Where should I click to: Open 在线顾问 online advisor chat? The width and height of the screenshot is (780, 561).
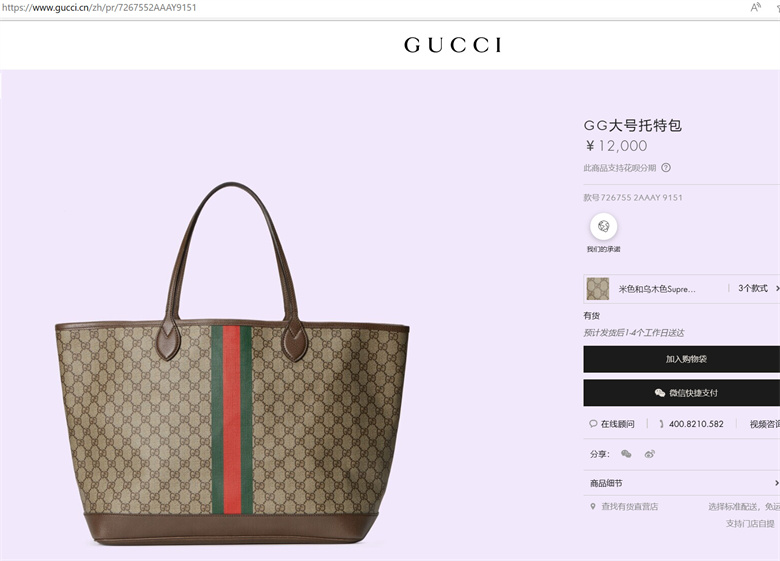612,424
